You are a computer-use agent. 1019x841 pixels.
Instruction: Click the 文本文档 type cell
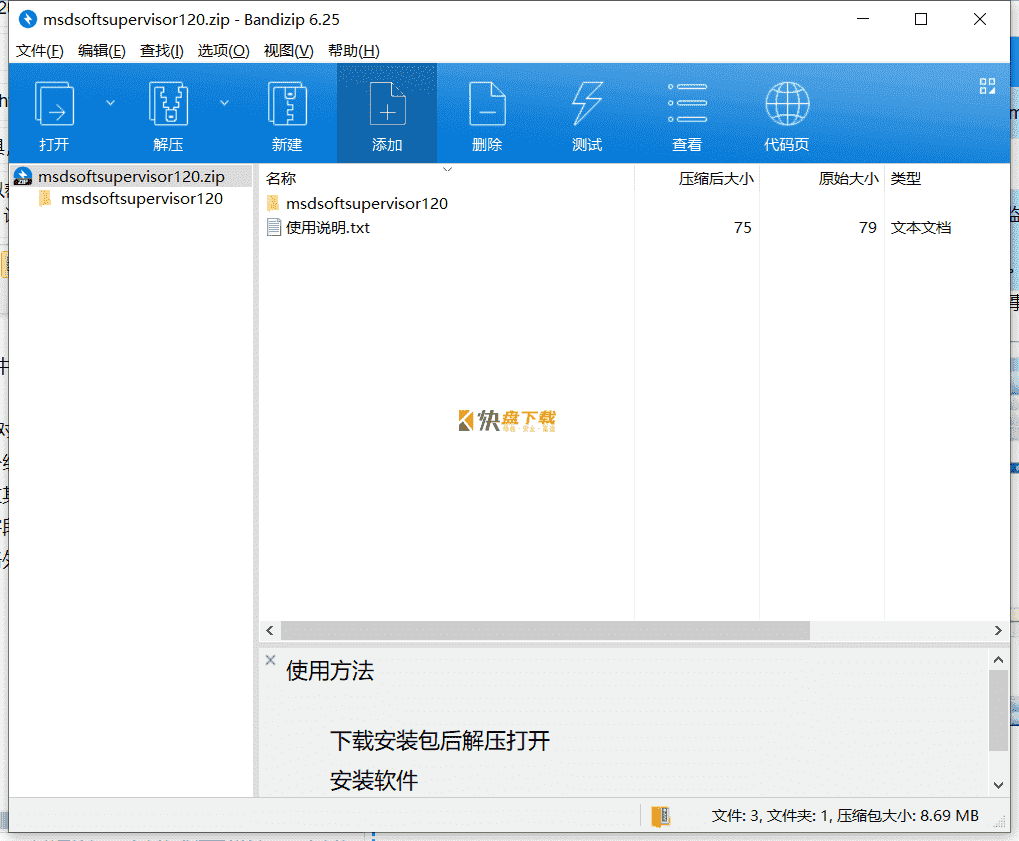coord(921,227)
